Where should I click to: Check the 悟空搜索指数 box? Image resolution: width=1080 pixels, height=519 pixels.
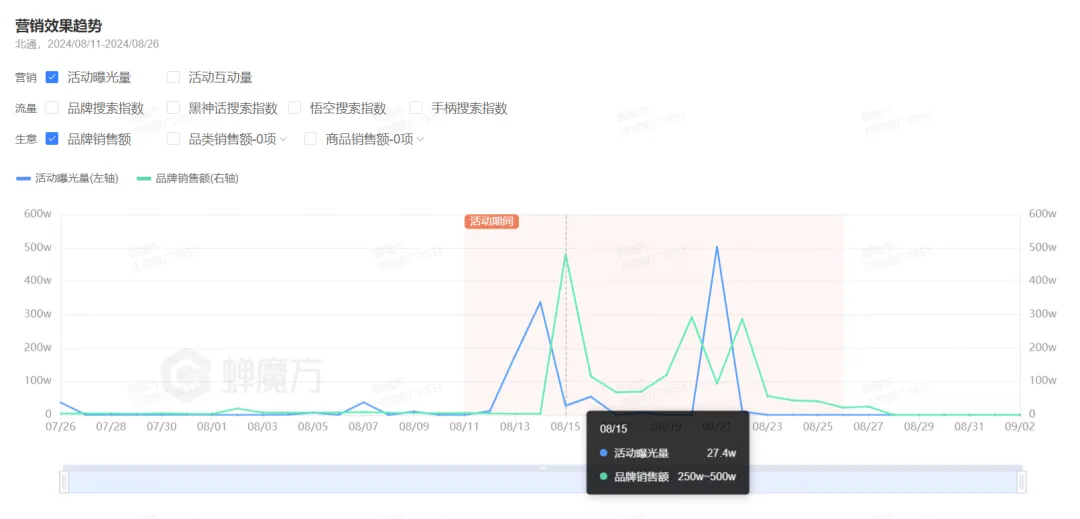coord(295,108)
